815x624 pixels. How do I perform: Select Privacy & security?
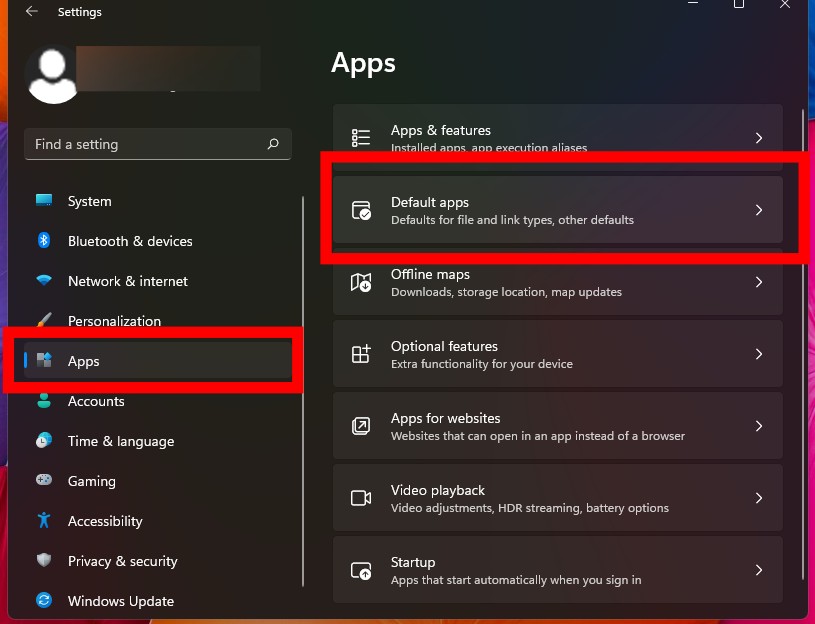click(x=157, y=561)
